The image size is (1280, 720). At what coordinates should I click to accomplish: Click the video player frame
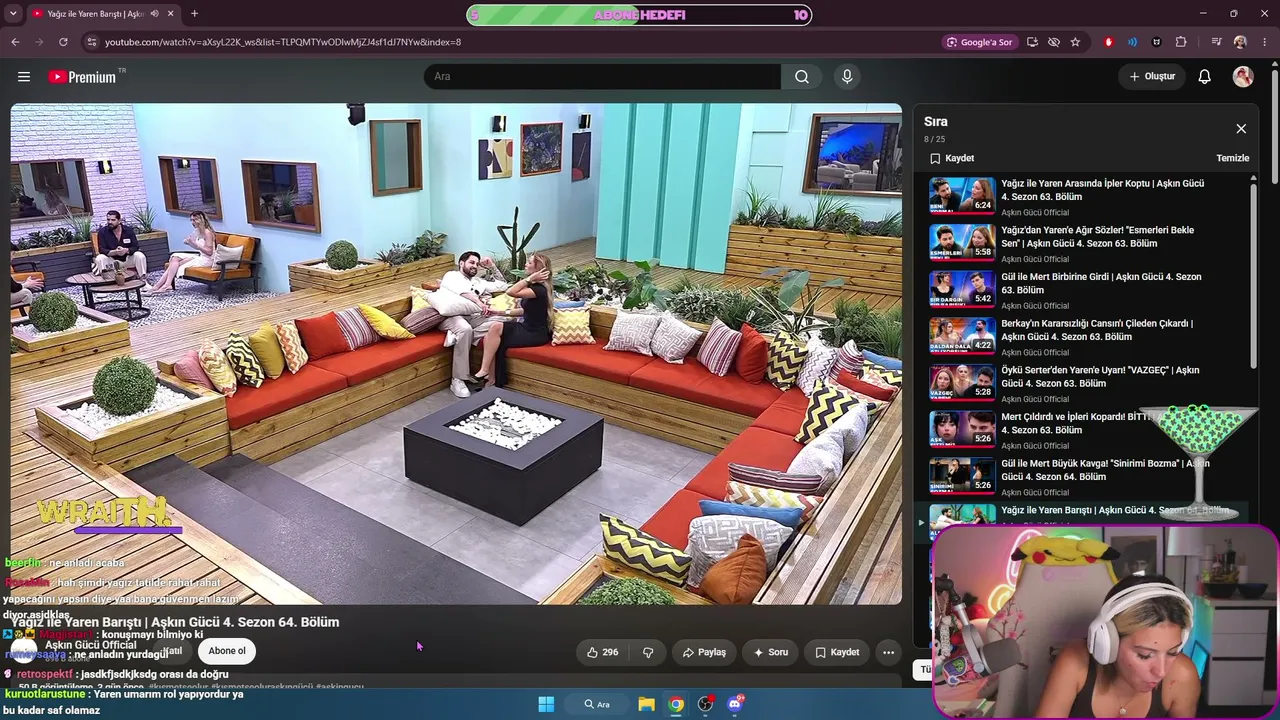click(x=456, y=354)
